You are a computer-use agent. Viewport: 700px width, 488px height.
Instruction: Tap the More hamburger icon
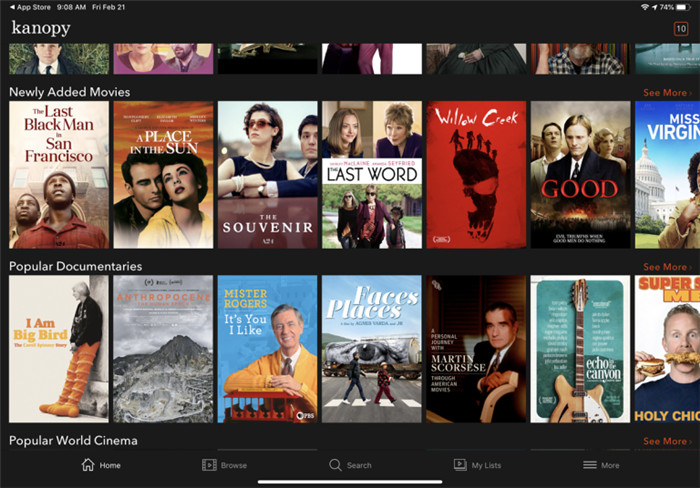point(590,465)
